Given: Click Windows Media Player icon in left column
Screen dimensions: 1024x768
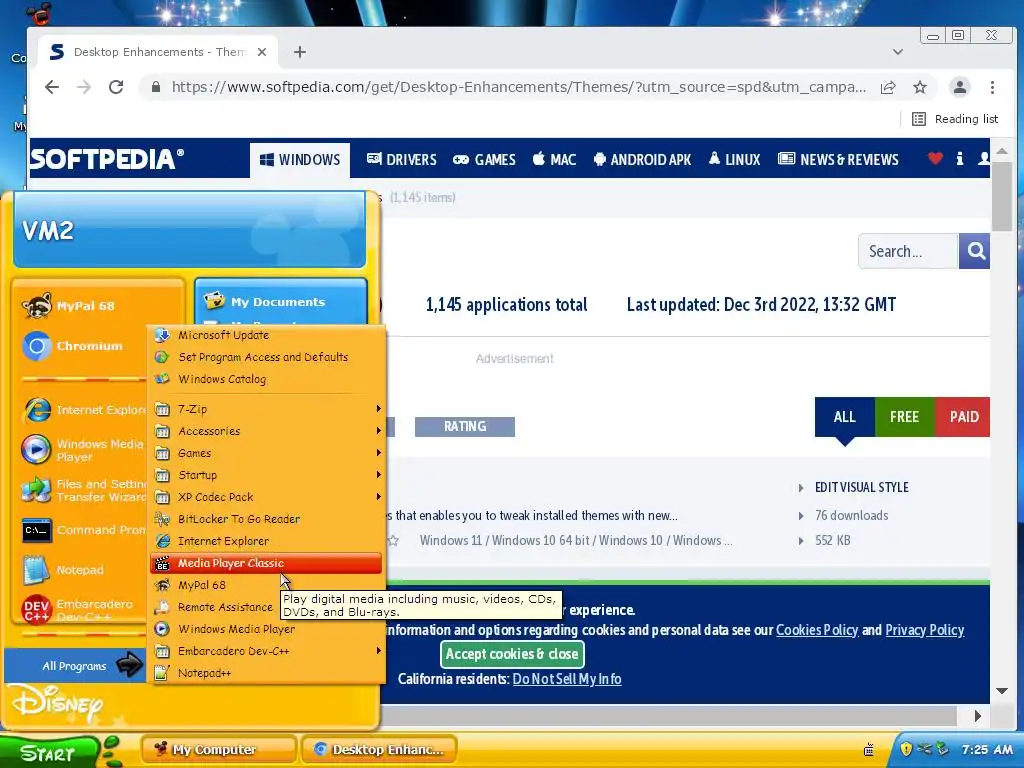Looking at the screenshot, I should (36, 449).
